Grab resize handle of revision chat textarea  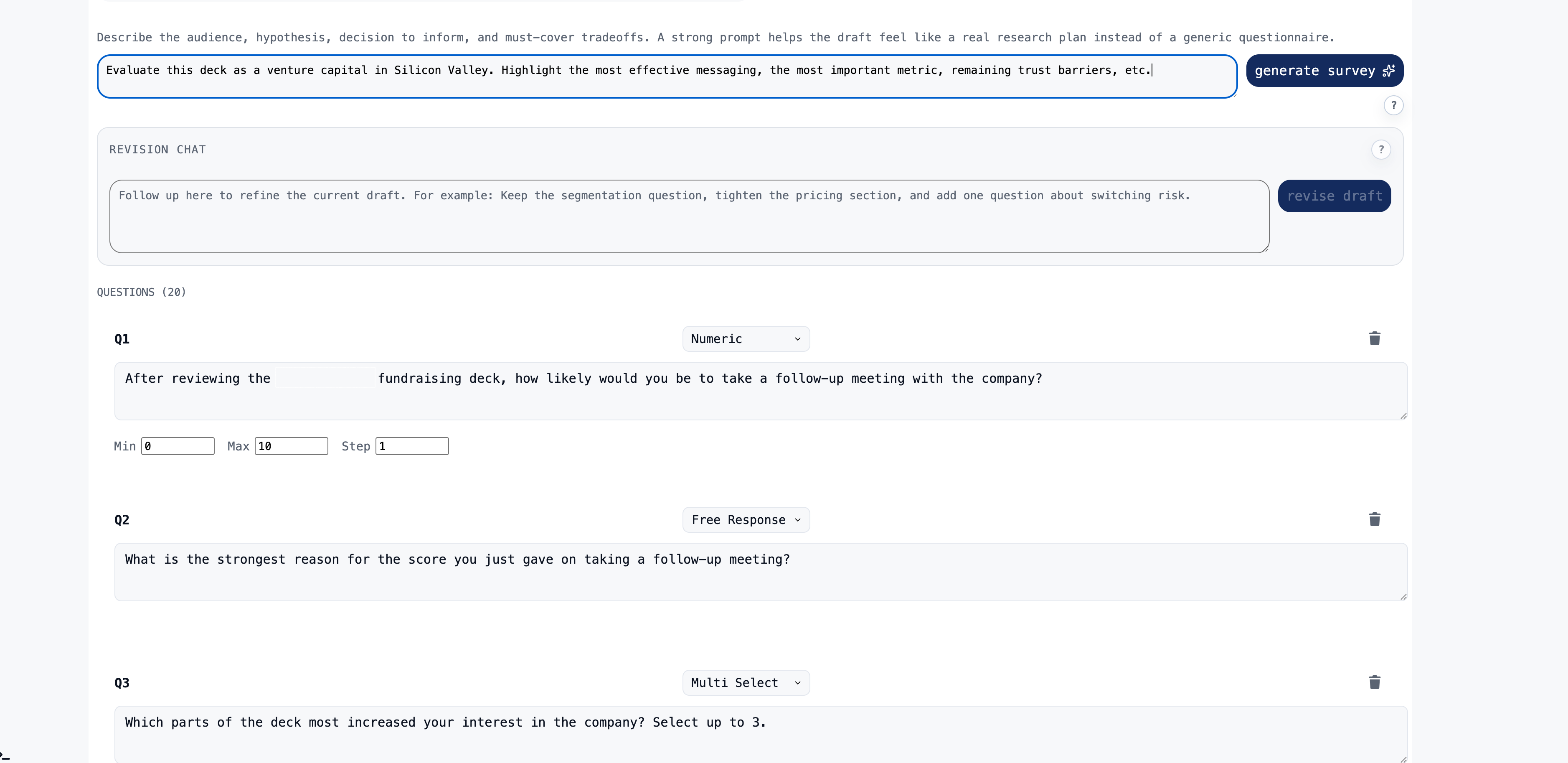(1266, 249)
